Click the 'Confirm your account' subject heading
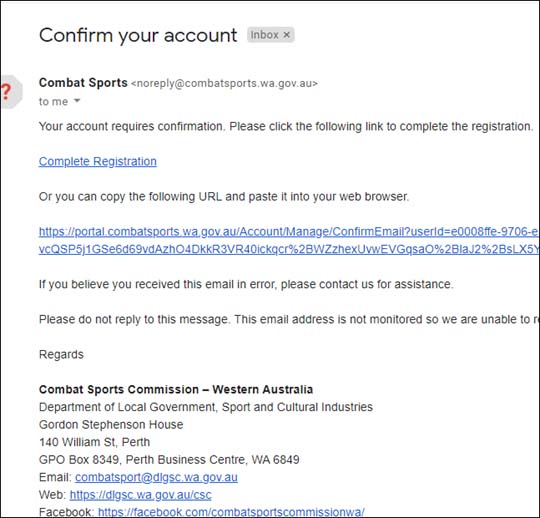 [x=138, y=35]
